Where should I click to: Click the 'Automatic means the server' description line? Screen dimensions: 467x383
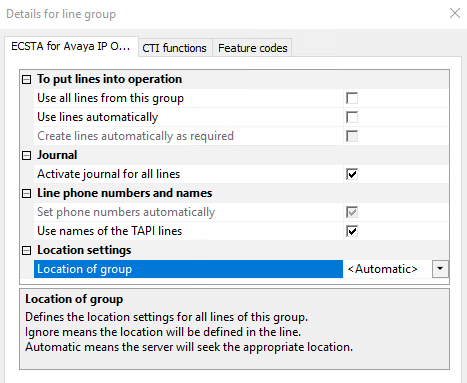point(189,347)
